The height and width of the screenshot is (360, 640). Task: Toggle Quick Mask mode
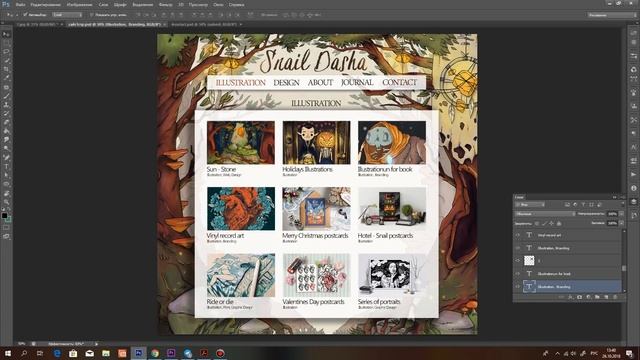pyautogui.click(x=6, y=228)
